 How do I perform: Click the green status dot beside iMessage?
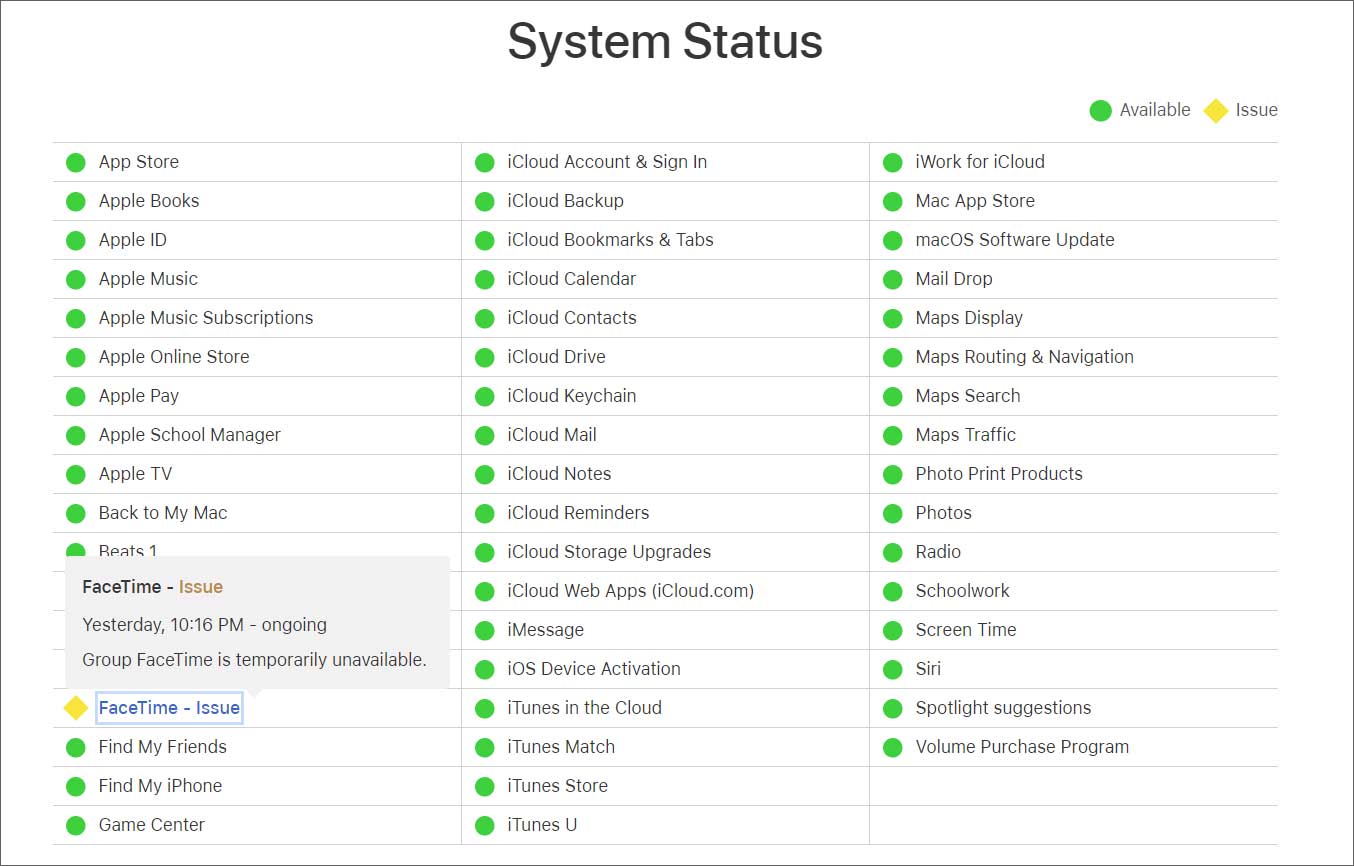pos(485,630)
